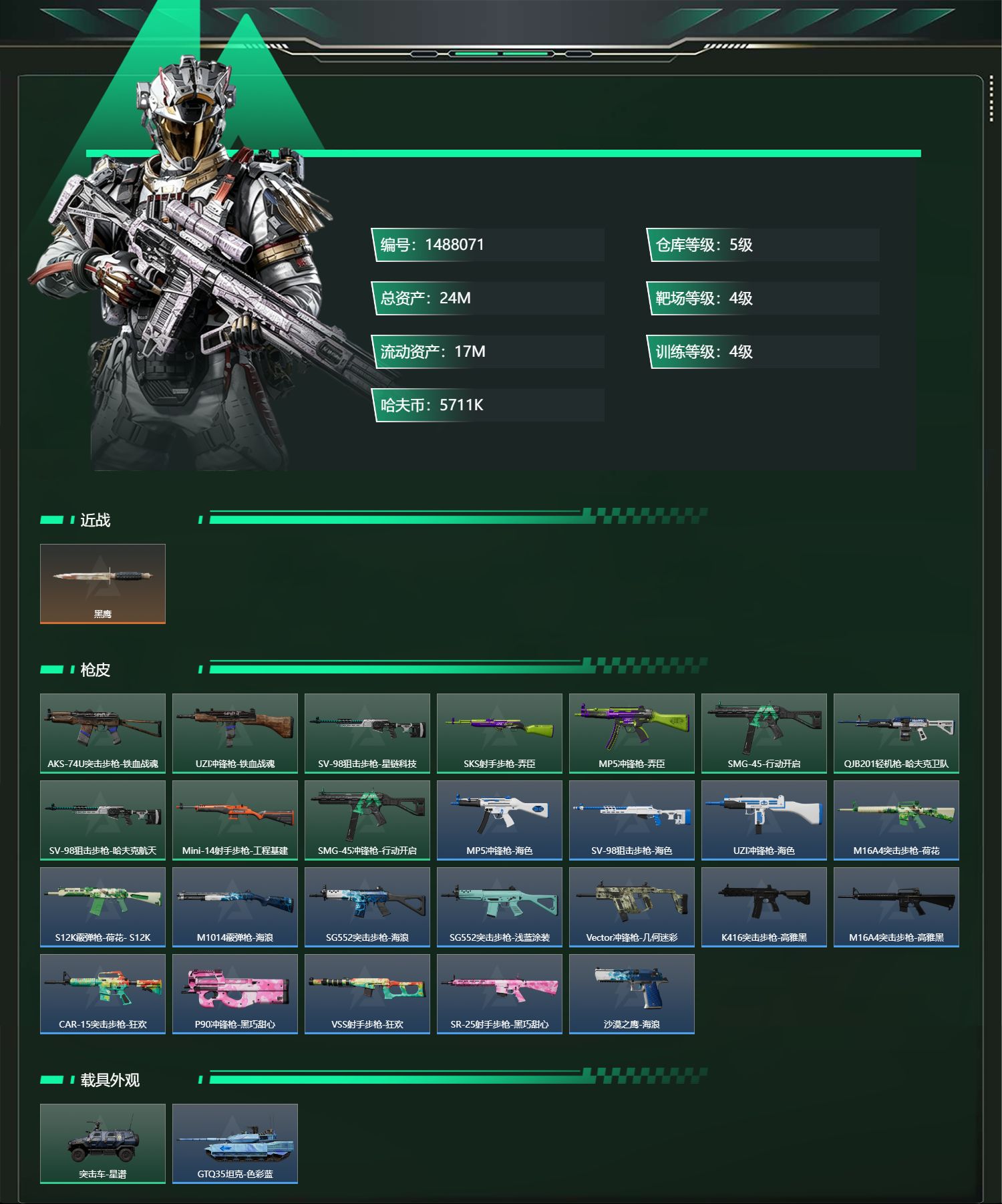Image resolution: width=1002 pixels, height=1204 pixels.
Task: Click the 编号：1488071 account ID field
Action: click(488, 245)
